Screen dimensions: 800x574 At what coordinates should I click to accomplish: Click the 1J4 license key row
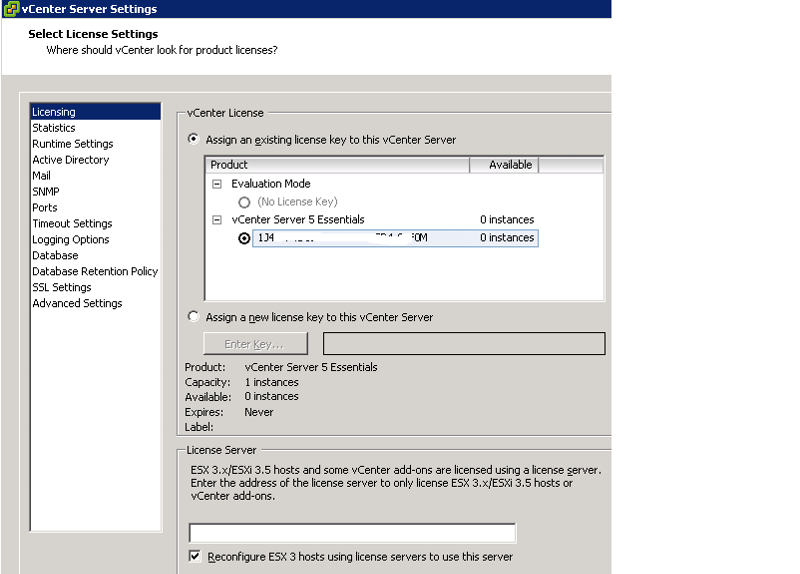[395, 238]
